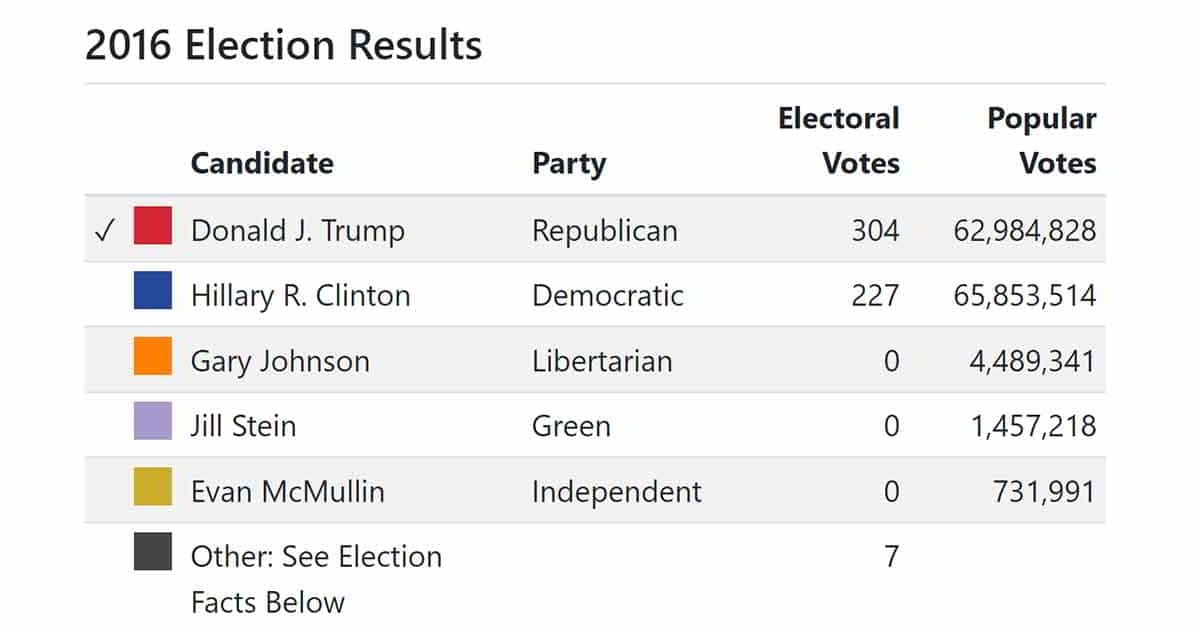Click the Evan McMullin candidate name
Screen dimensions: 1200x628
pos(288,492)
